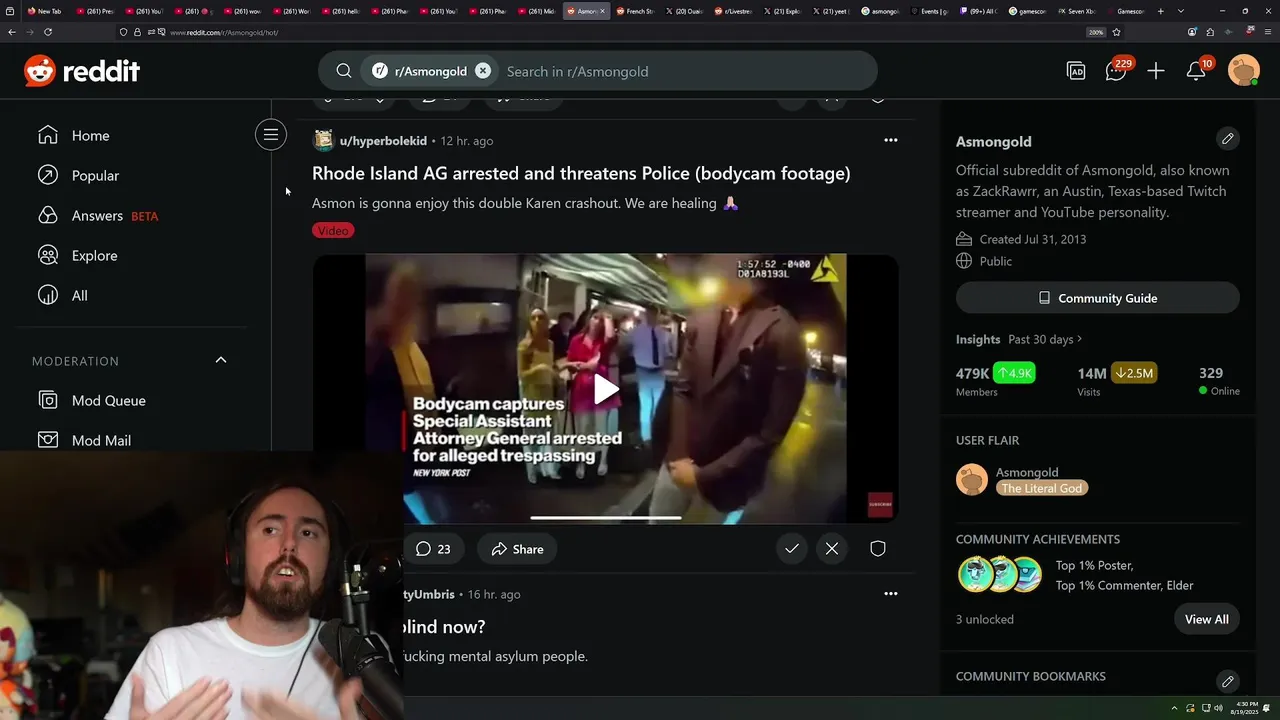Open options menu on hyperbolekid post
The image size is (1280, 720).
(891, 140)
